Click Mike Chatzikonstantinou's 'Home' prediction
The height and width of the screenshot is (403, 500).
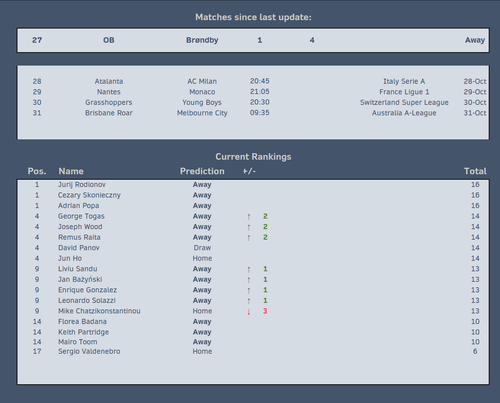pos(202,311)
